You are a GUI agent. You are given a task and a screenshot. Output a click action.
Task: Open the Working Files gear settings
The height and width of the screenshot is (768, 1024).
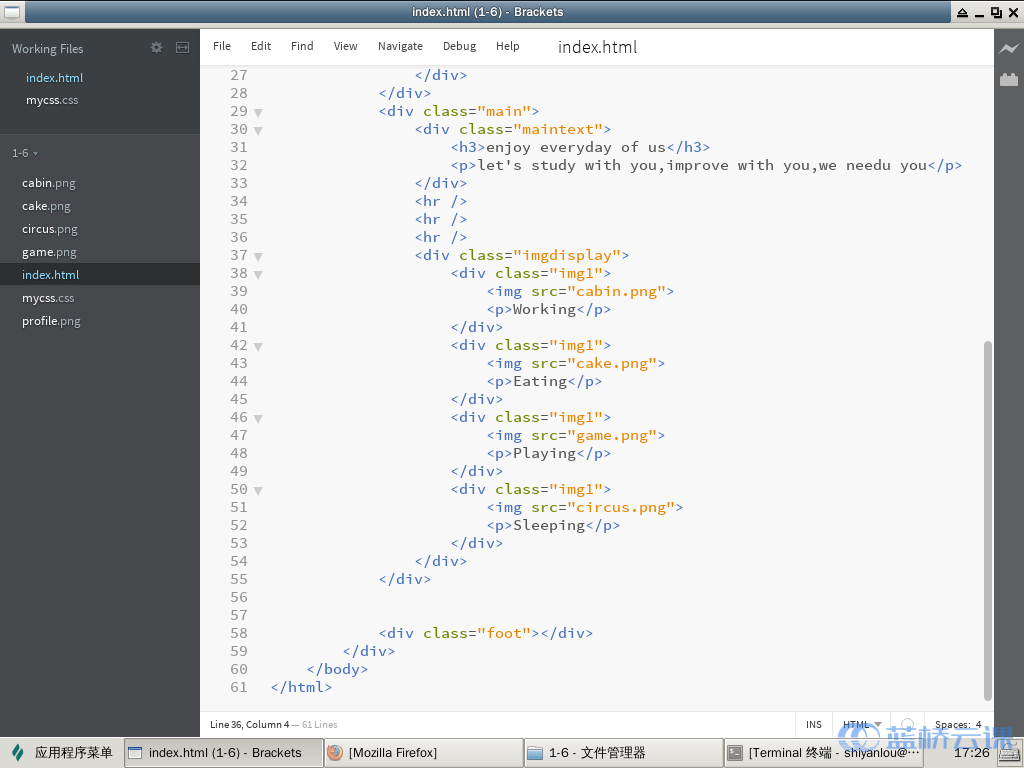156,47
